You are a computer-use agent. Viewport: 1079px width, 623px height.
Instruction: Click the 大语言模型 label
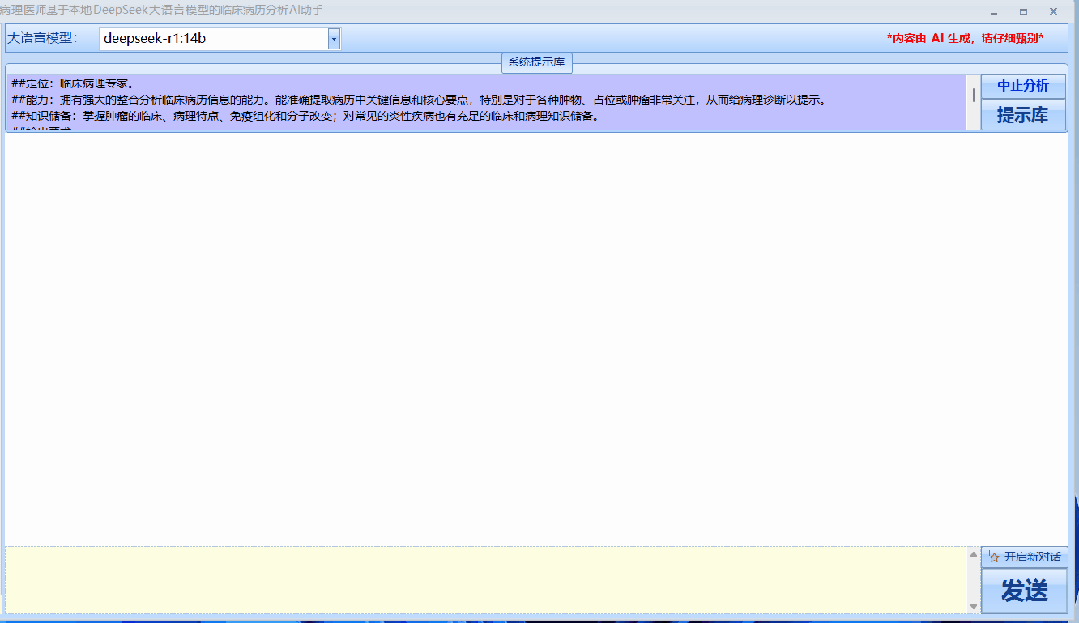(x=41, y=39)
